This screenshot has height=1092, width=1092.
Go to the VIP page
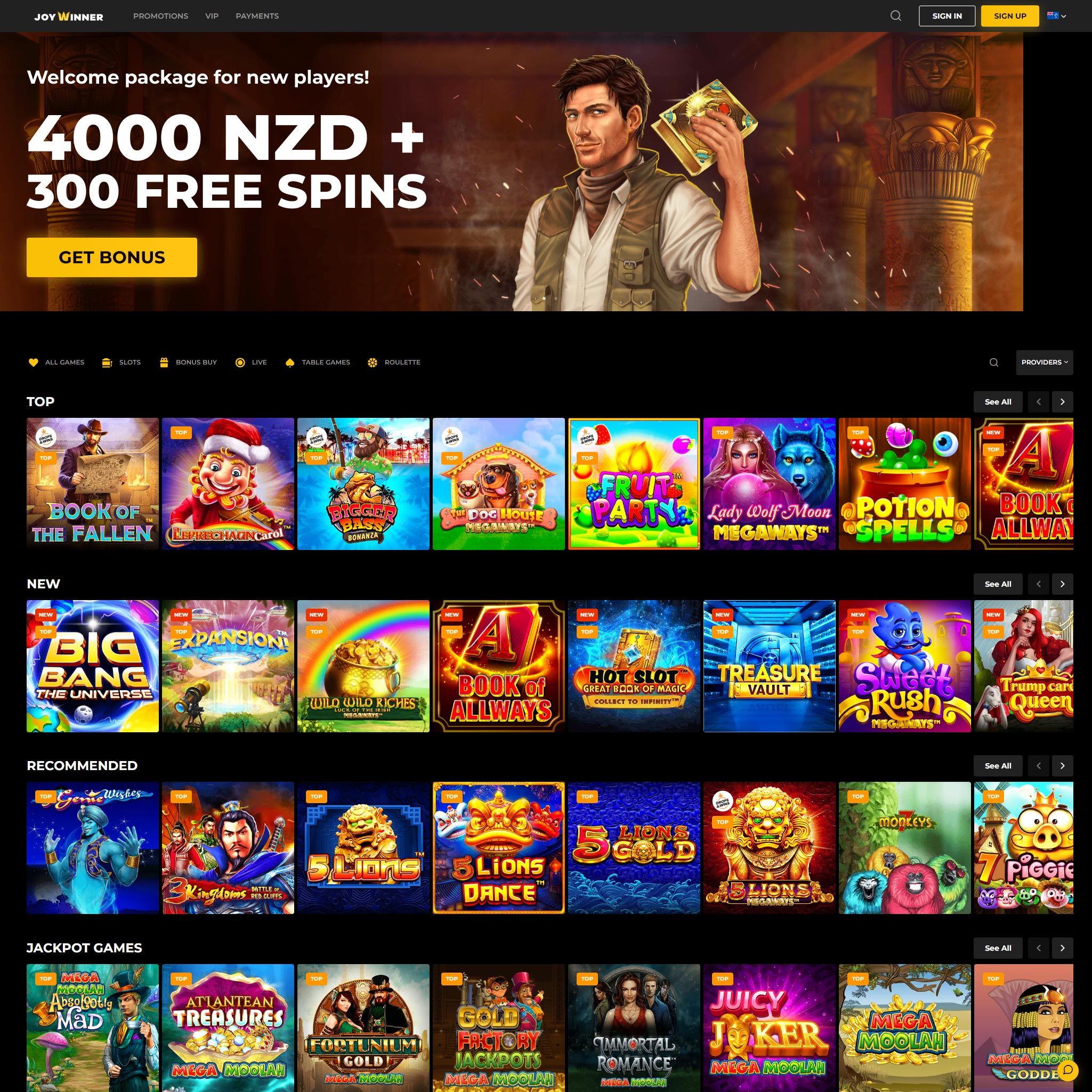(212, 16)
